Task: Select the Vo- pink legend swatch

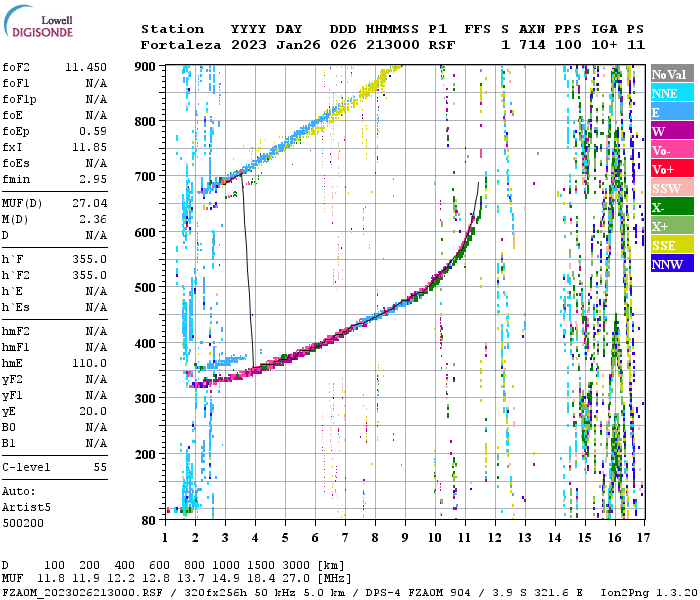Action: tap(672, 150)
